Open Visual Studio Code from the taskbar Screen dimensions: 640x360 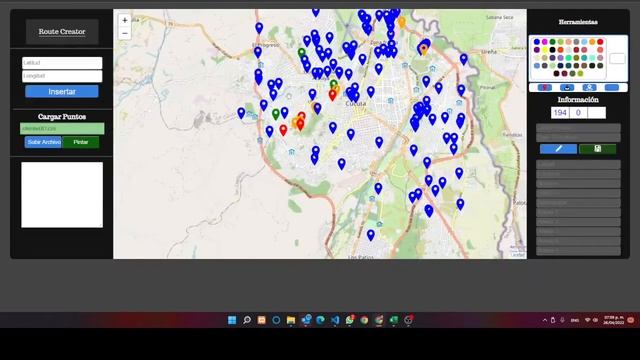[x=335, y=320]
